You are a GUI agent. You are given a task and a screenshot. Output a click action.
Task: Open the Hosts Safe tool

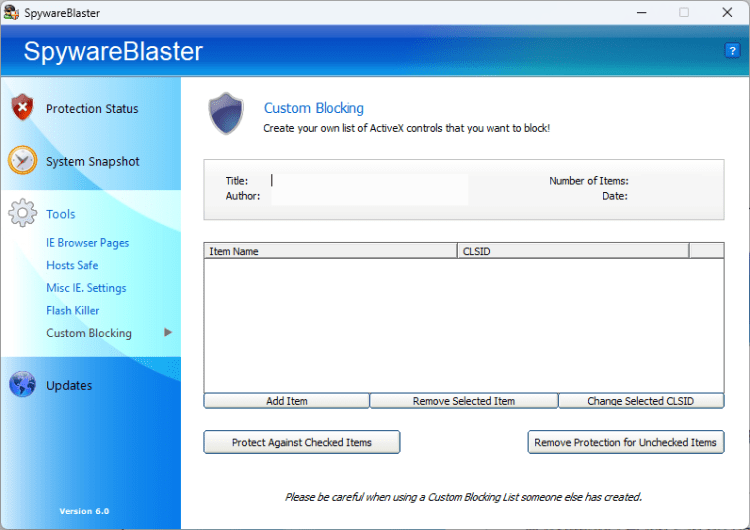click(x=72, y=265)
